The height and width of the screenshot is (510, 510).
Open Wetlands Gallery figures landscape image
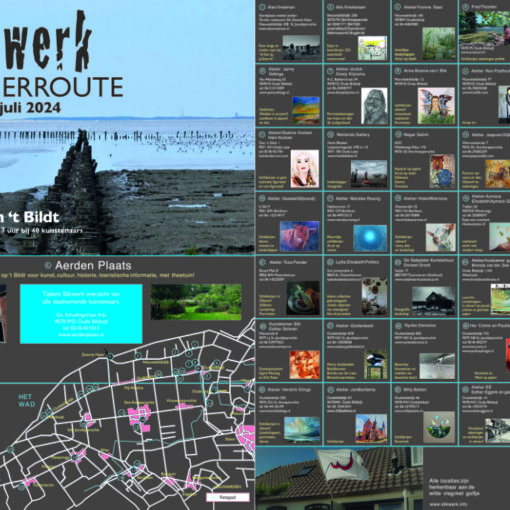pyautogui.click(x=369, y=173)
